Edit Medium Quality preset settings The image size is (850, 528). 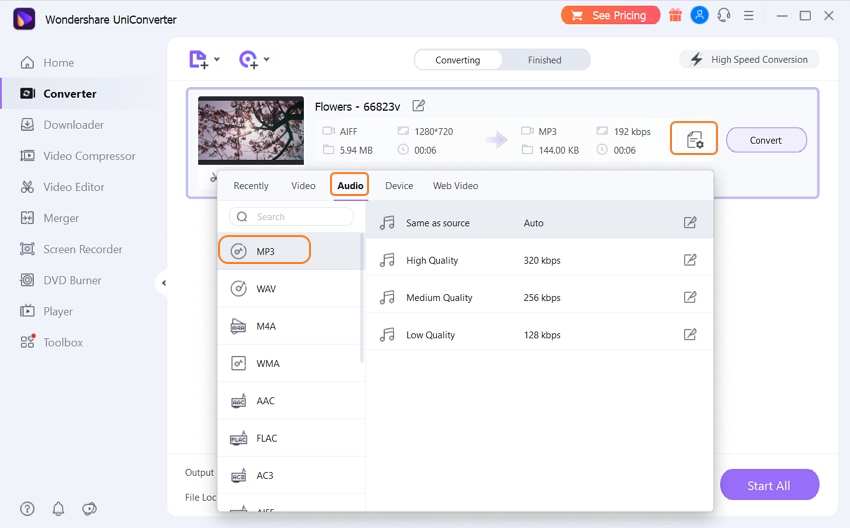pos(690,297)
